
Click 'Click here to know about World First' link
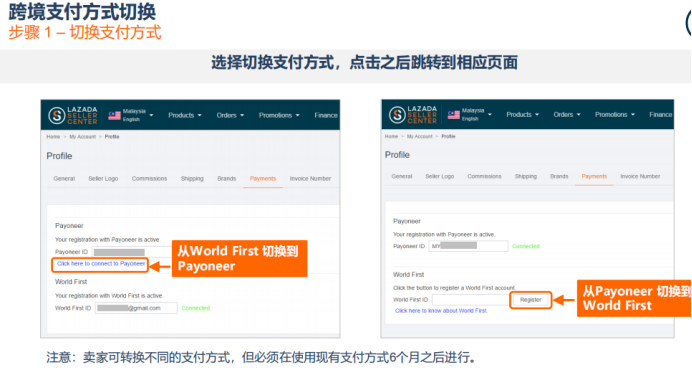(441, 311)
